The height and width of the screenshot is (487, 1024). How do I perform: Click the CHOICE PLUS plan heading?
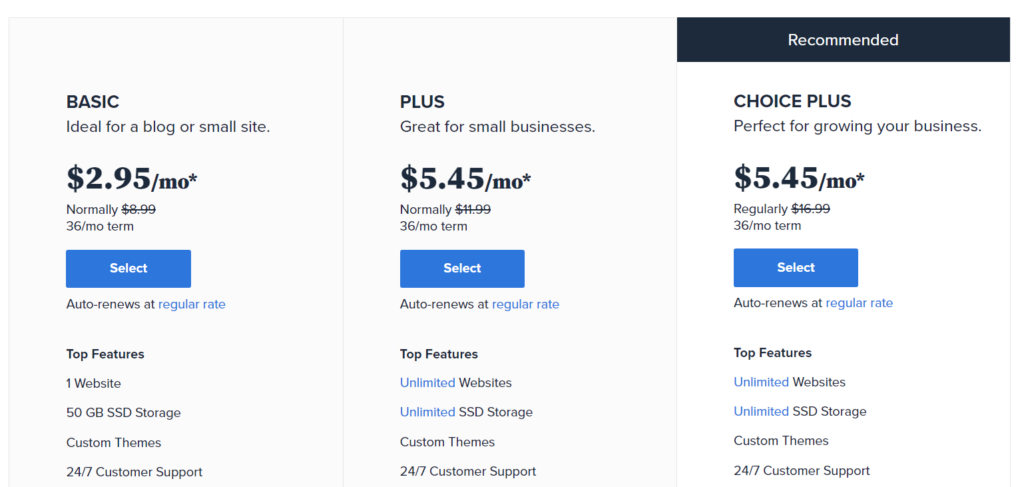792,101
